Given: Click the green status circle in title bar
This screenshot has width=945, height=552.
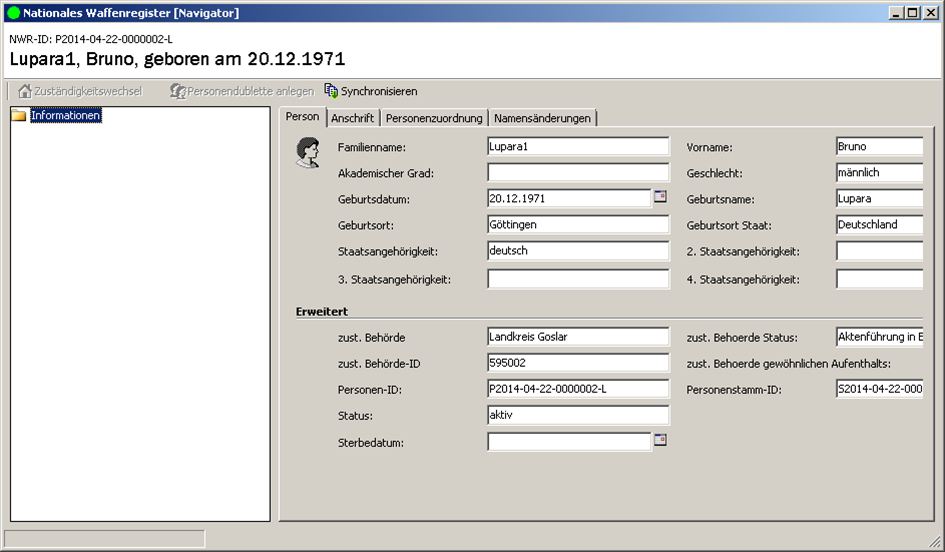Looking at the screenshot, I should tap(13, 13).
